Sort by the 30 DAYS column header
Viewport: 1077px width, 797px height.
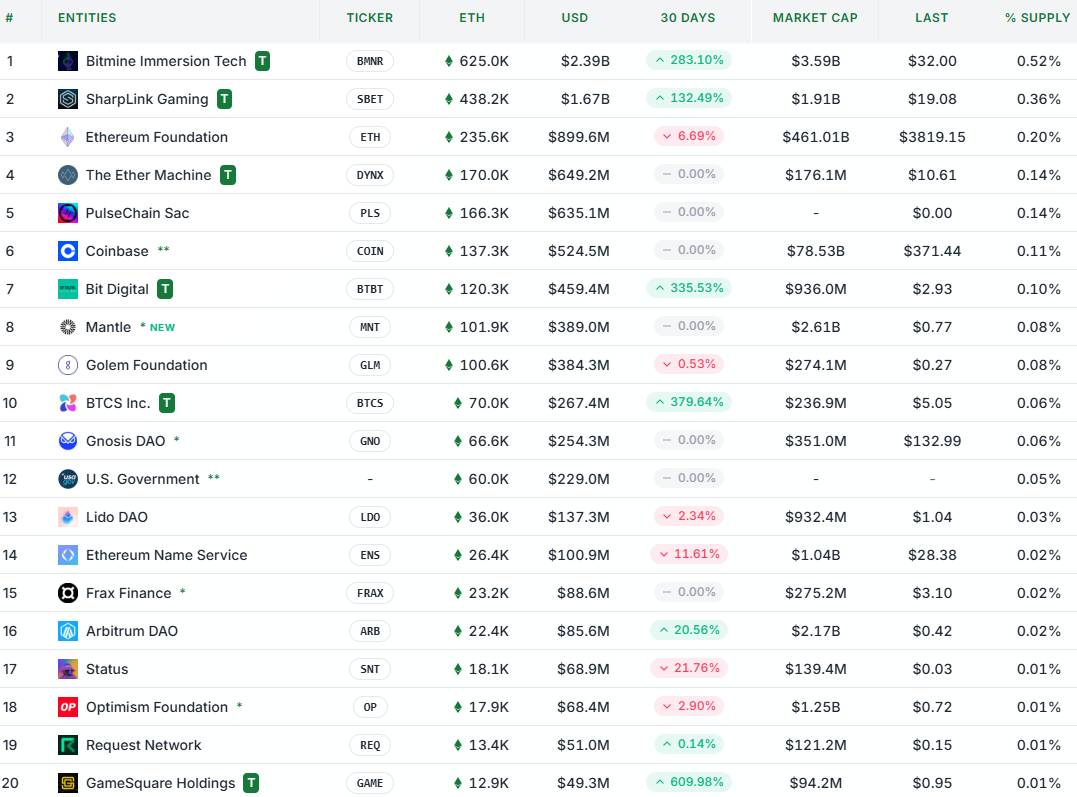pyautogui.click(x=688, y=18)
